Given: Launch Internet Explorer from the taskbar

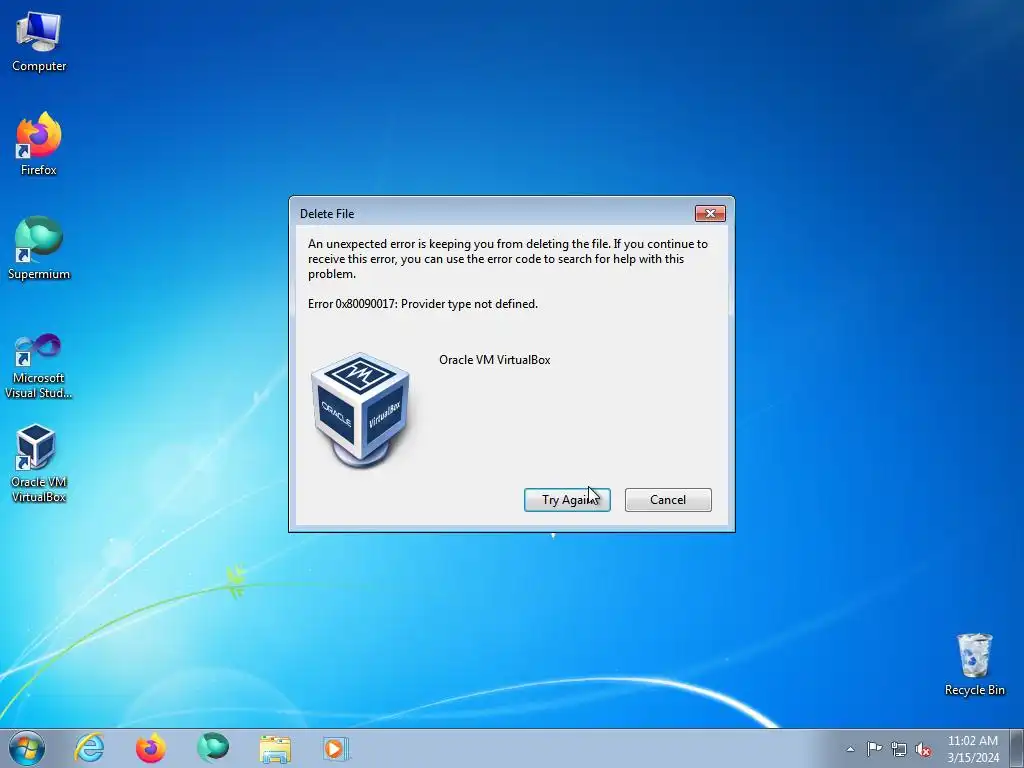Looking at the screenshot, I should [89, 748].
